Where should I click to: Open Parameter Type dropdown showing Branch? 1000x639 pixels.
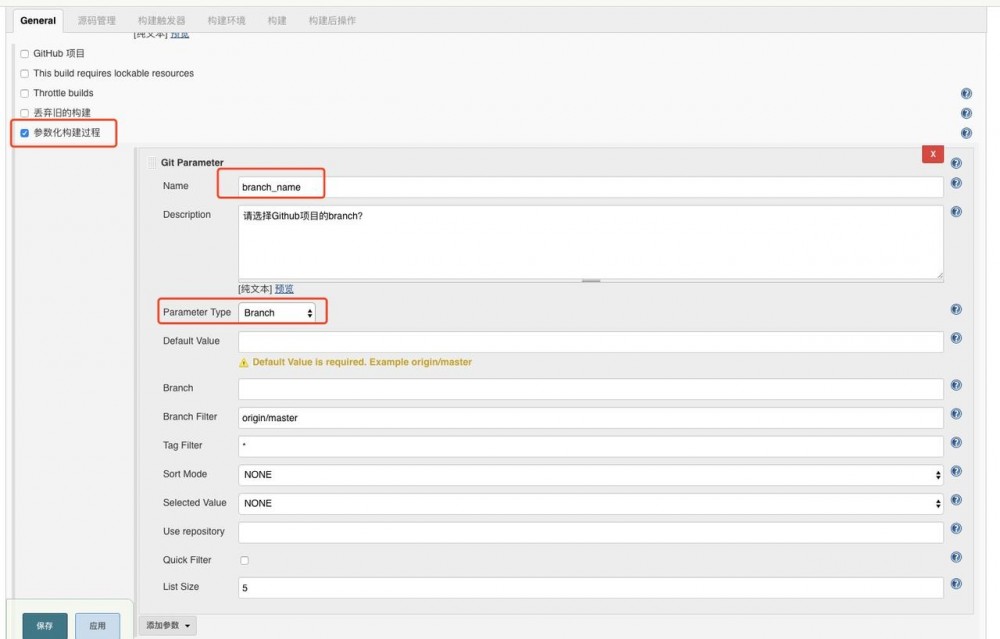tap(277, 312)
